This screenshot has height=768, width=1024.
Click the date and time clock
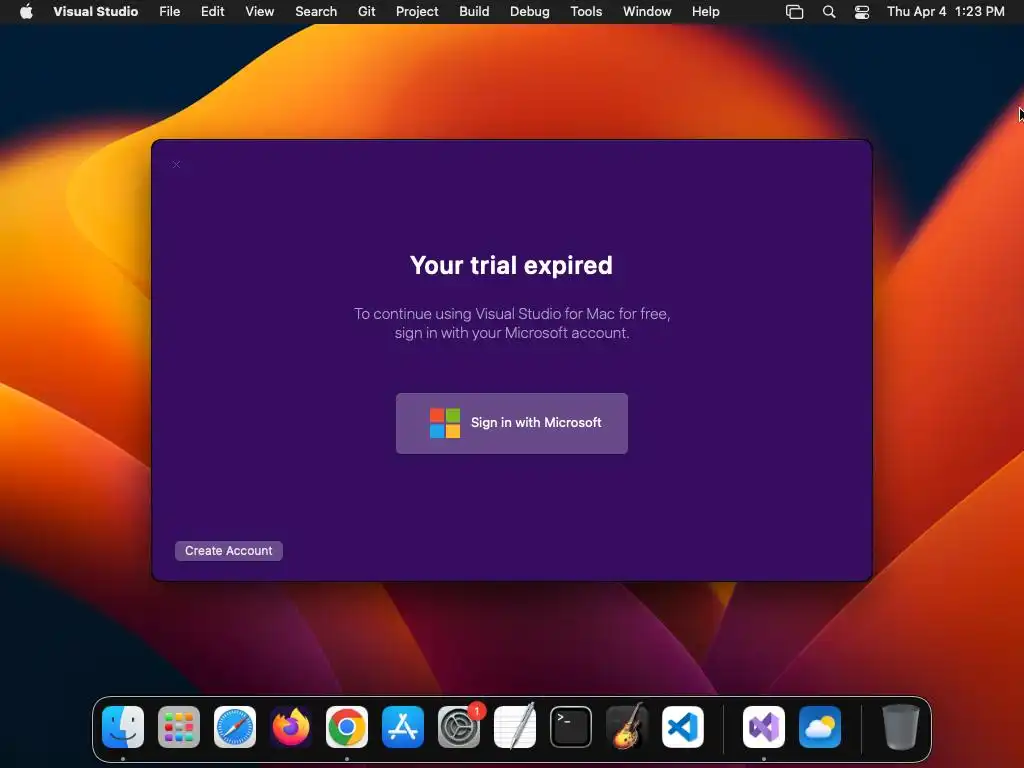(946, 12)
